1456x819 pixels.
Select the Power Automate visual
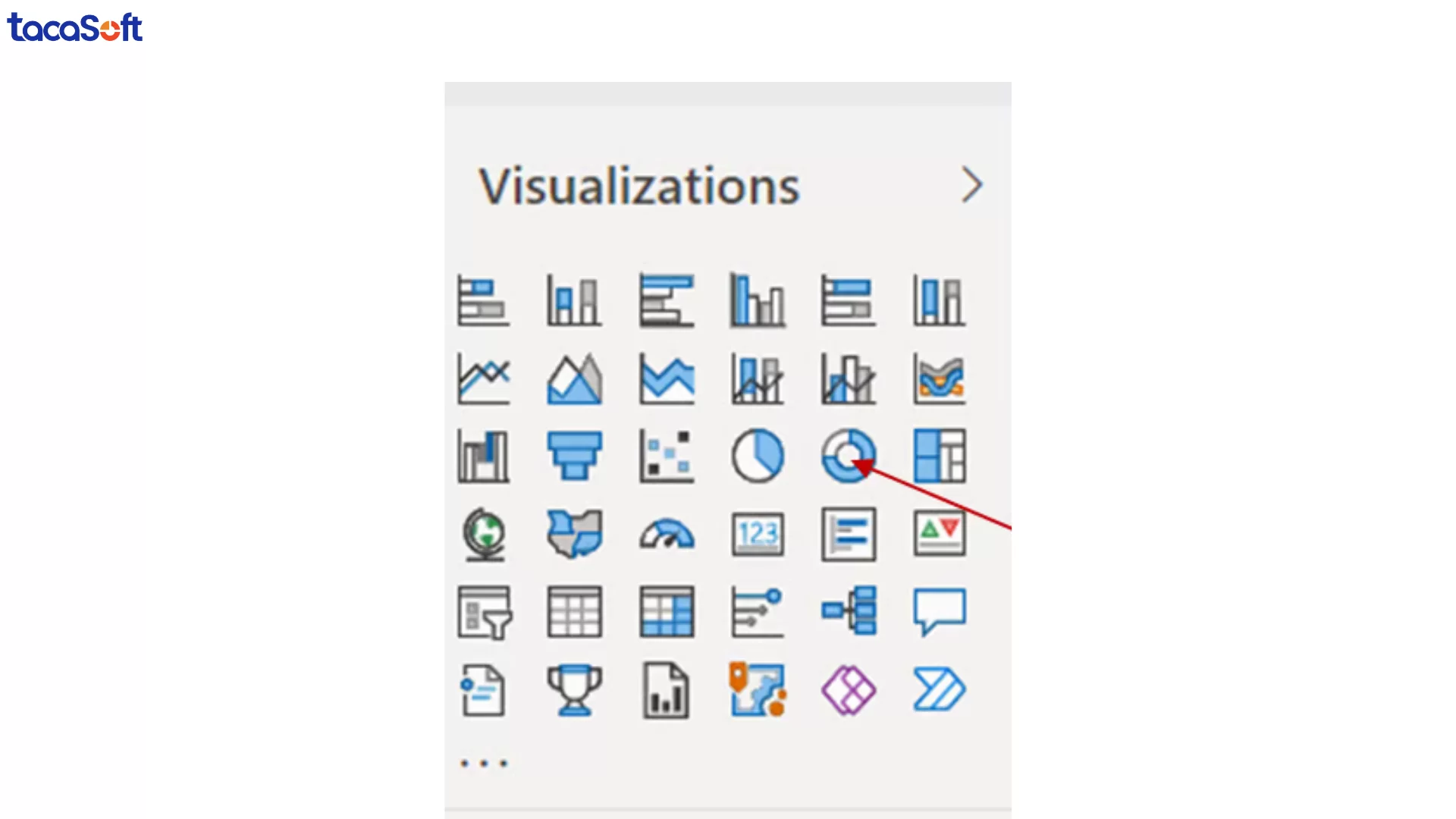(x=940, y=690)
